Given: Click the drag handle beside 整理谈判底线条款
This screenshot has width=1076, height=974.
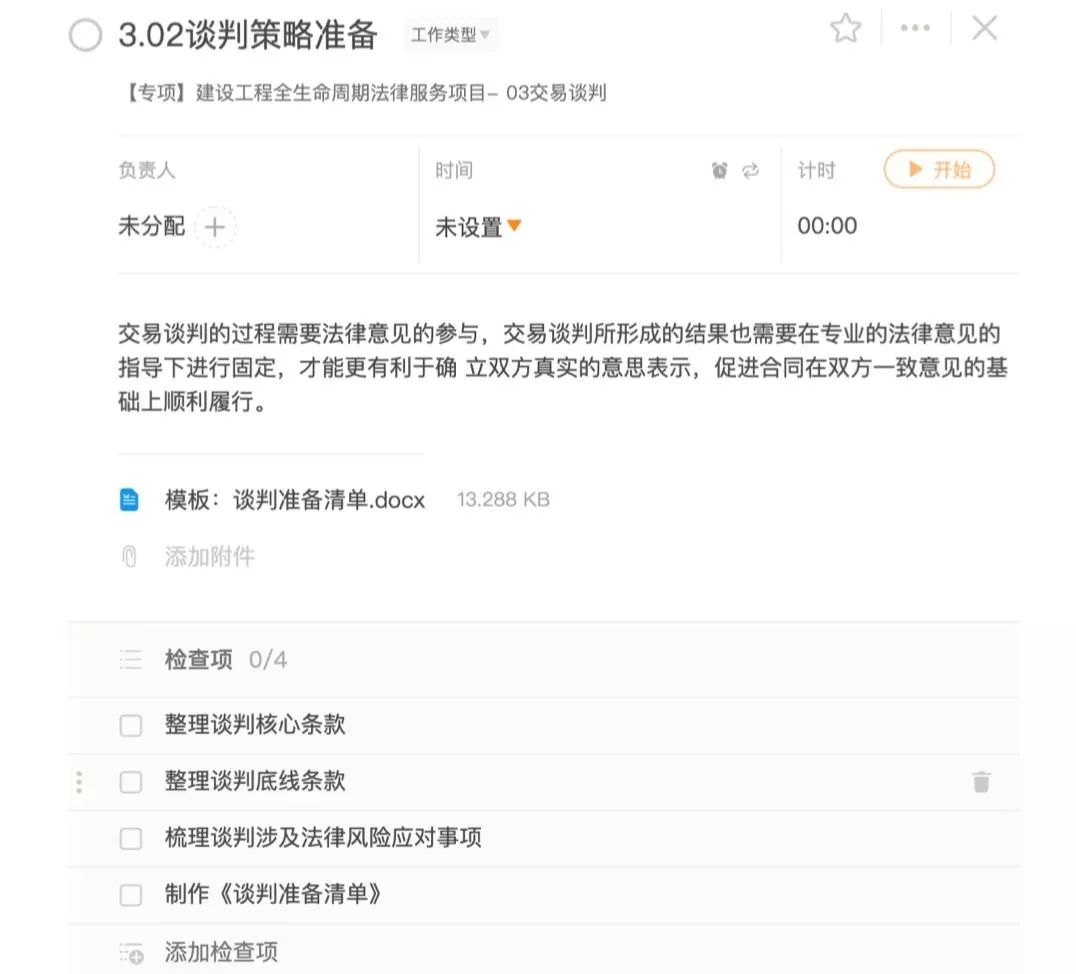Looking at the screenshot, I should click(80, 782).
